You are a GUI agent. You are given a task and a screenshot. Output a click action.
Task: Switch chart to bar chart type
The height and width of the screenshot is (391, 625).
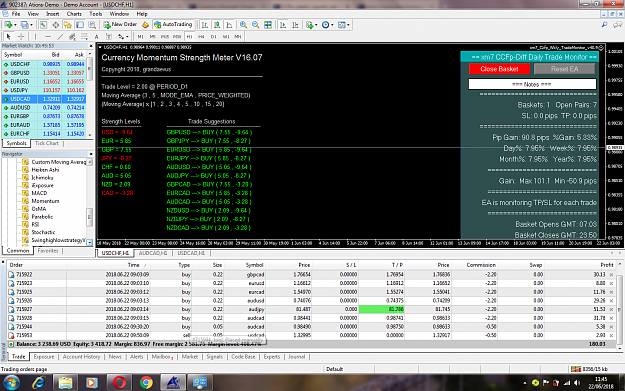(205, 25)
